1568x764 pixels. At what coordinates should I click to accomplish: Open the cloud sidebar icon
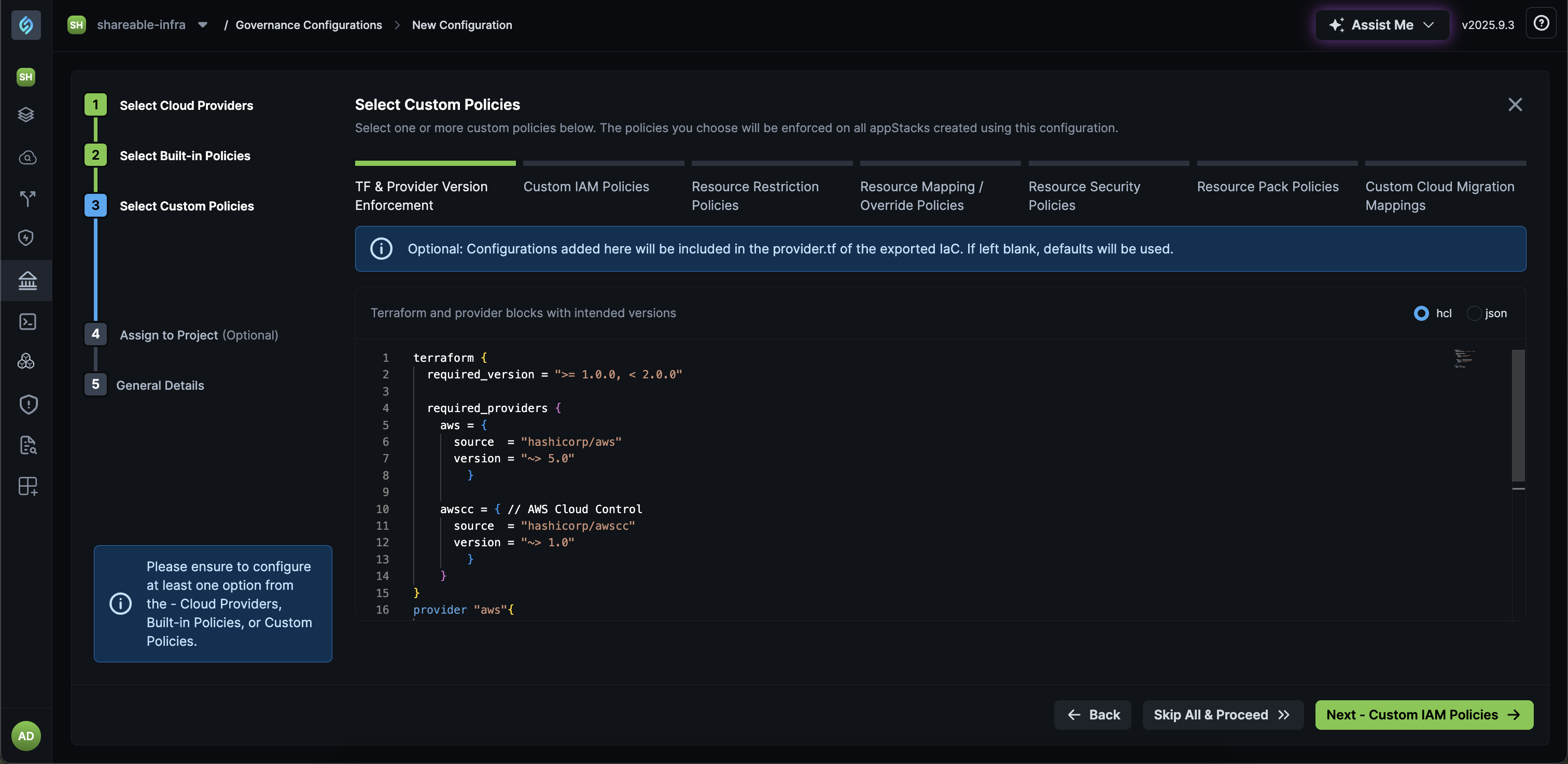click(x=27, y=158)
